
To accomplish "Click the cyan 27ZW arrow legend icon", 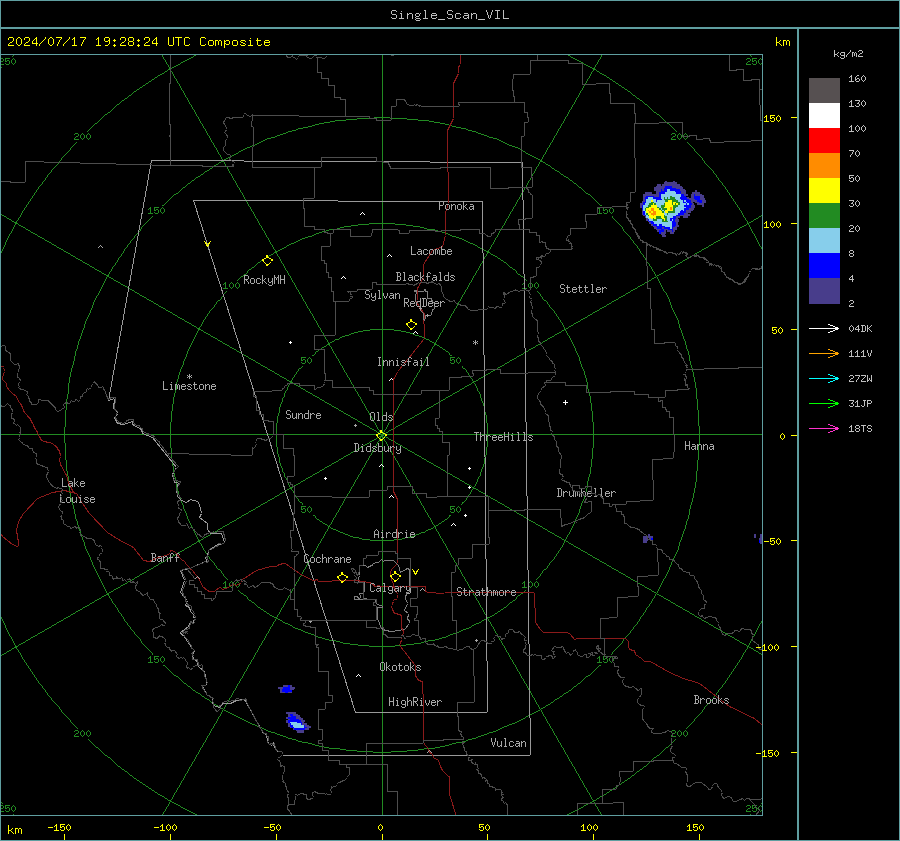I will pos(824,378).
